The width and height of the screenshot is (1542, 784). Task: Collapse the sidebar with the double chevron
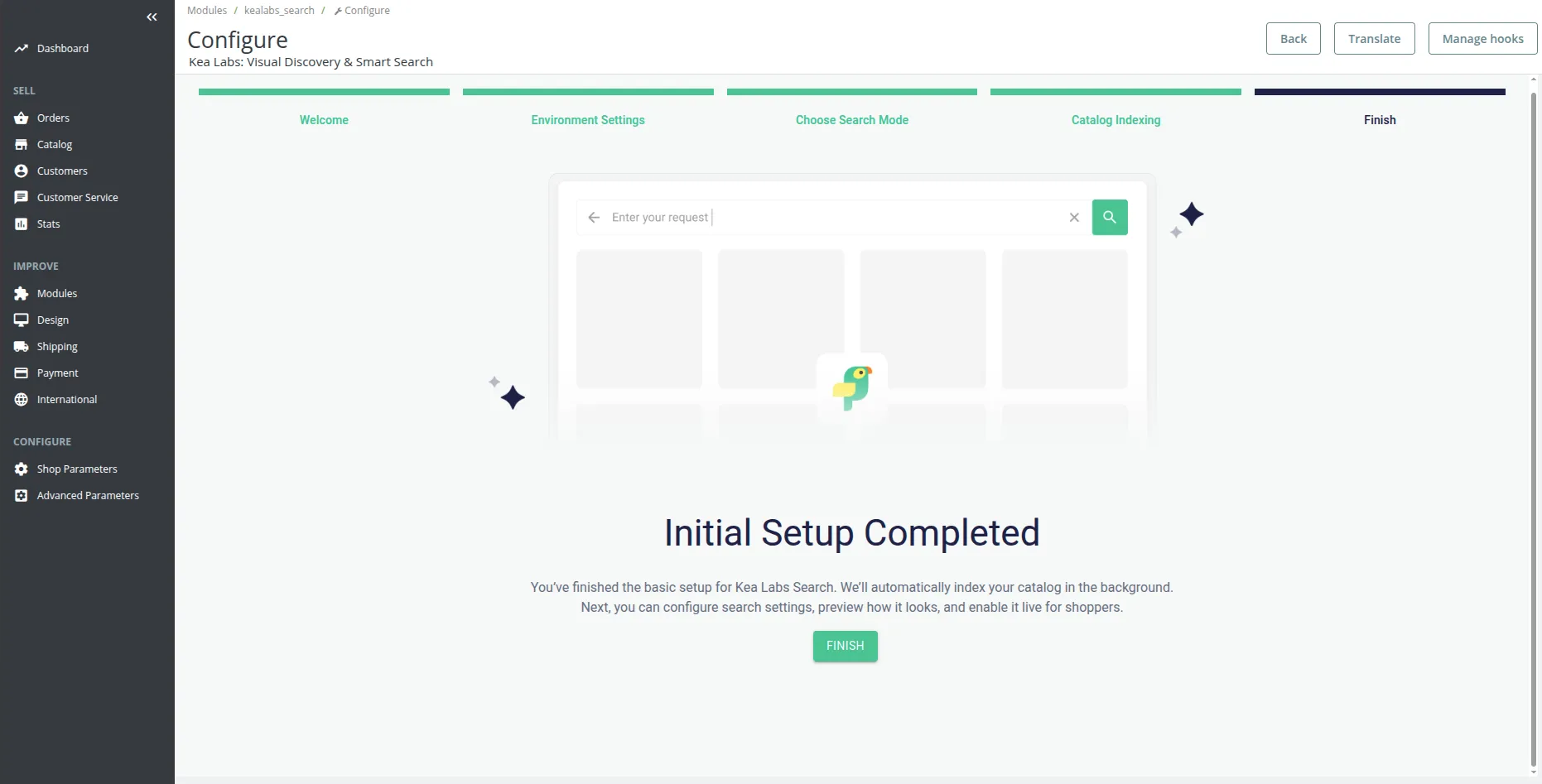[152, 17]
